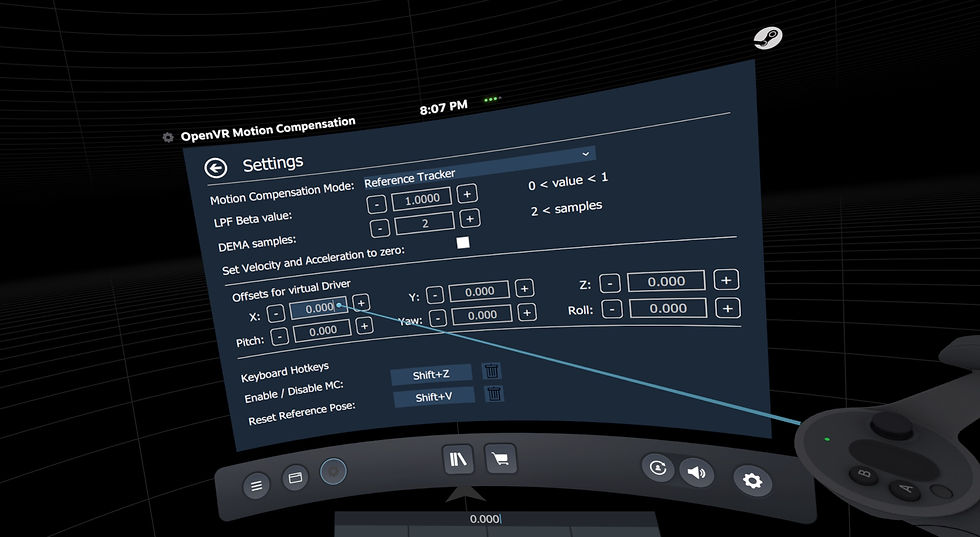Select the OpenVR Motion Compensation overlay icon

pyautogui.click(x=333, y=471)
